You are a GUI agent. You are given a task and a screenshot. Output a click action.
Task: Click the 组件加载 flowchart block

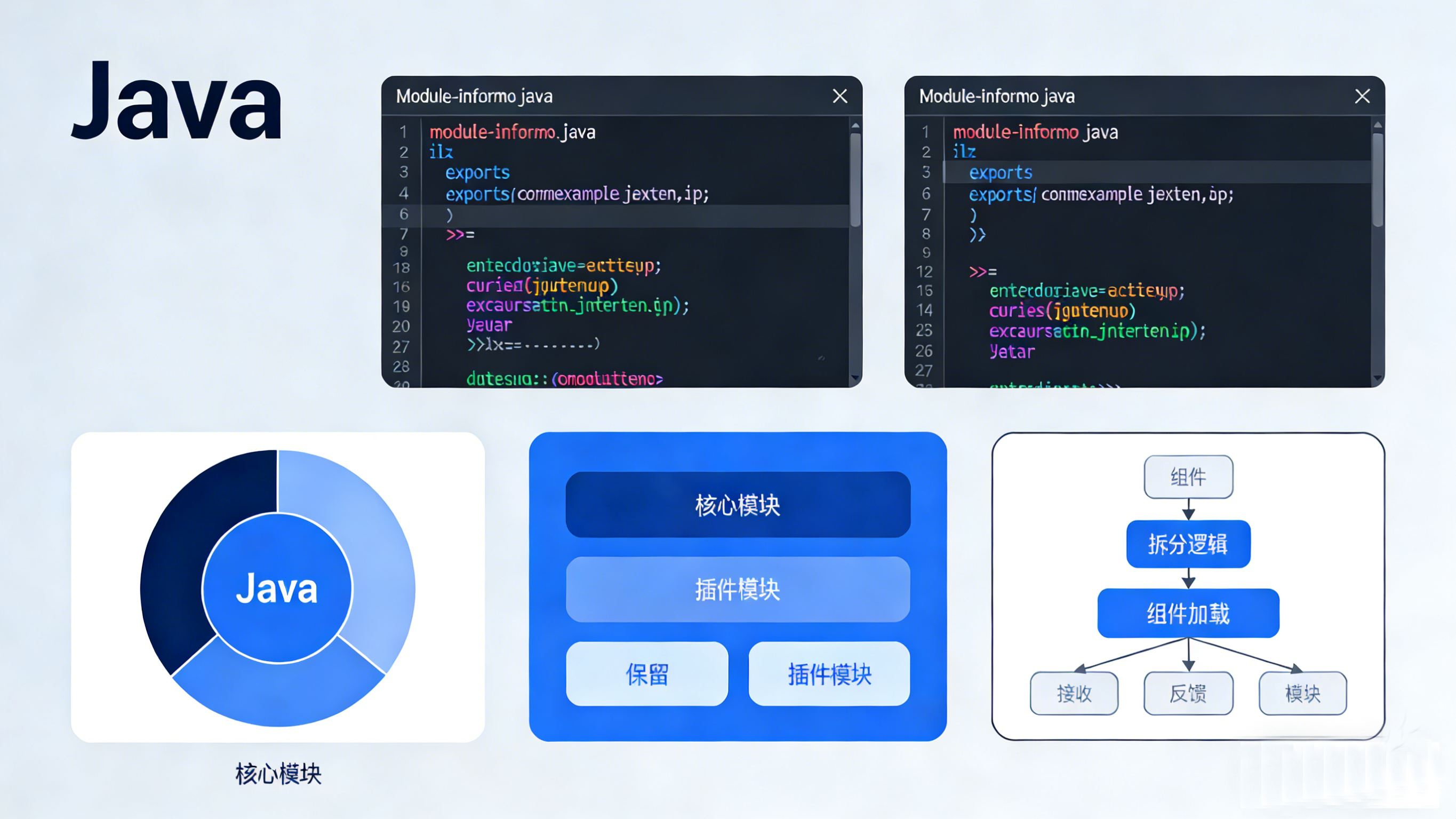(1188, 613)
